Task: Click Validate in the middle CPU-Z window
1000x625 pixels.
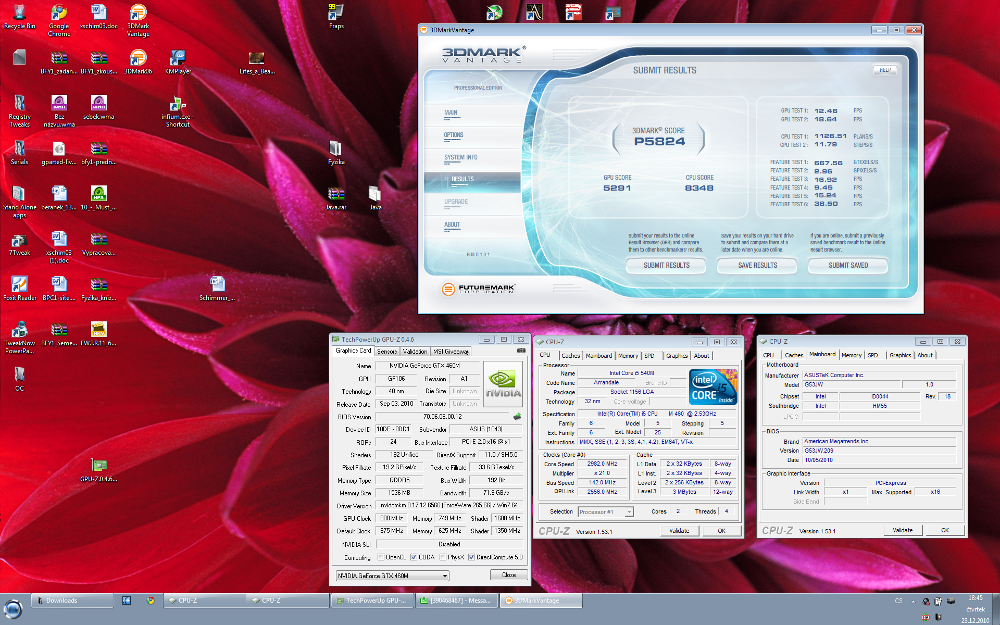Action: point(679,531)
